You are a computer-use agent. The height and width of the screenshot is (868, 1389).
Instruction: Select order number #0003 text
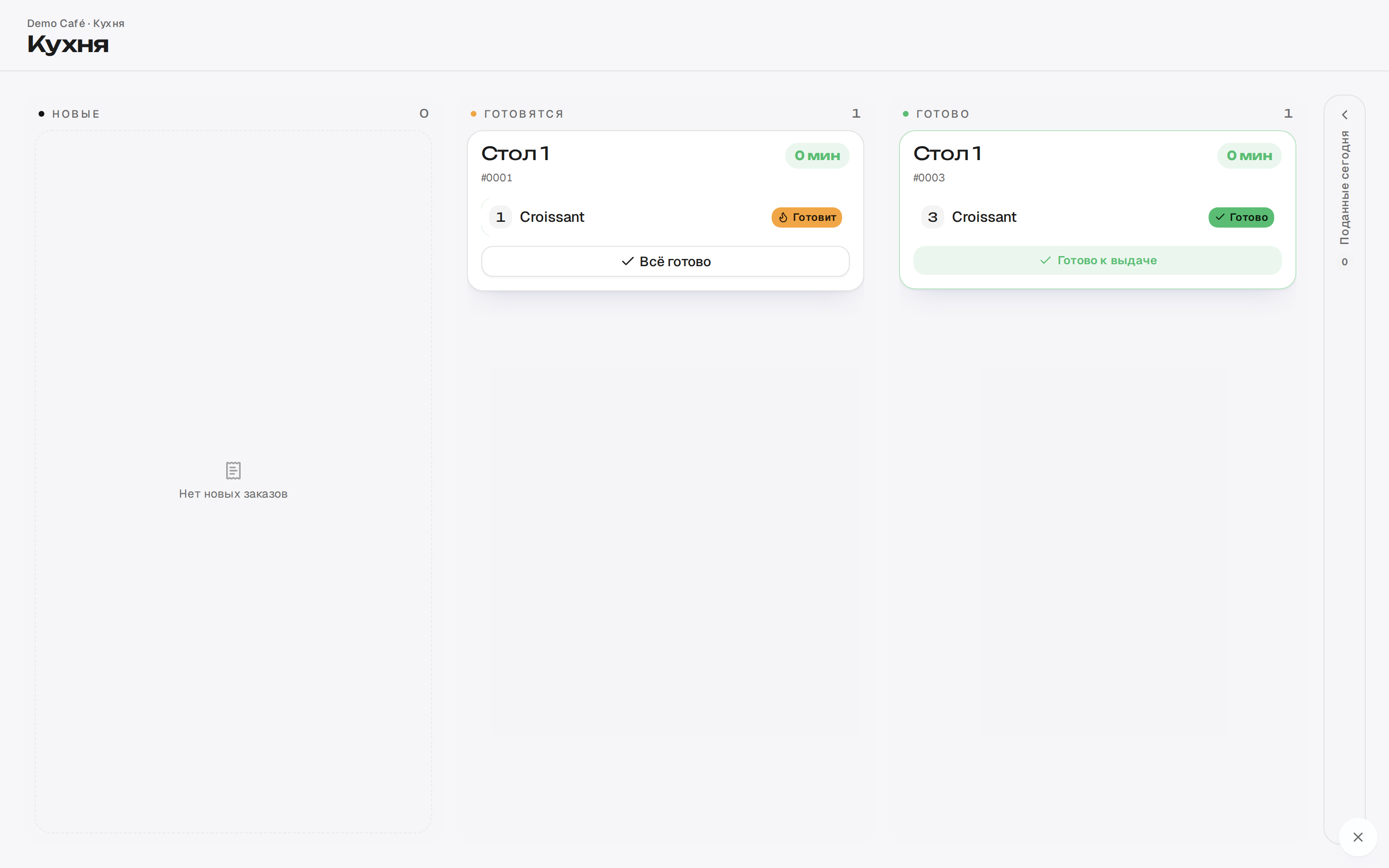pos(929,178)
